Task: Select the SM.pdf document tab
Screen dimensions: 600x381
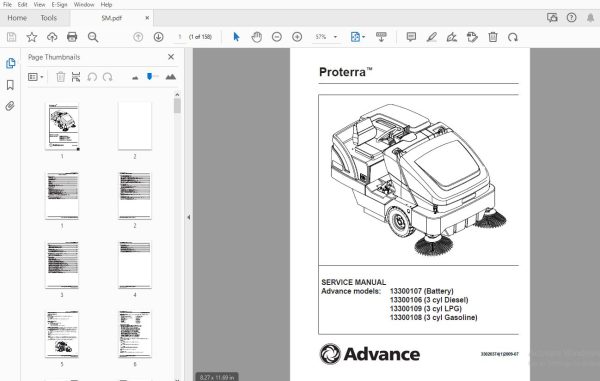Action: tap(112, 18)
